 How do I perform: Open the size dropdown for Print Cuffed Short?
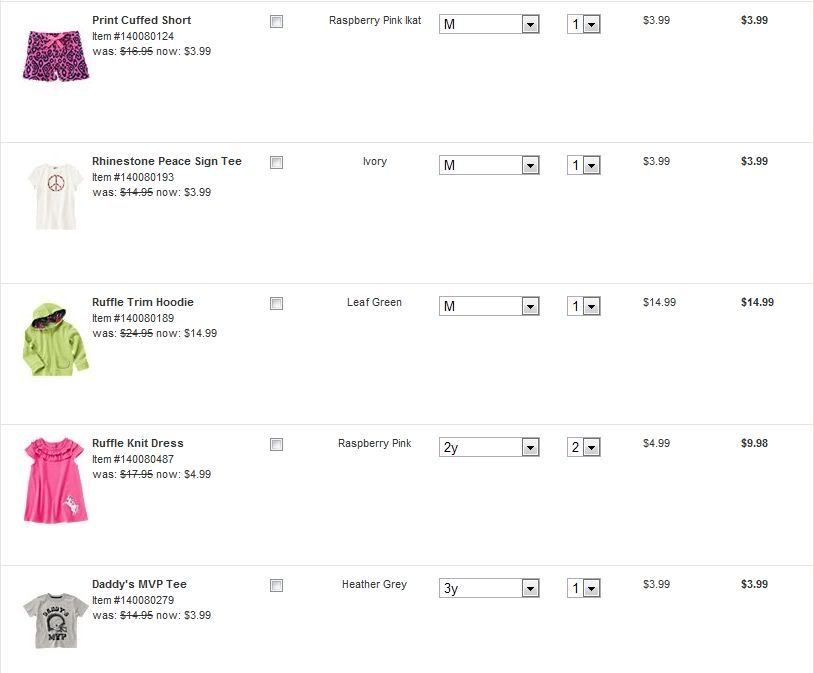click(x=489, y=24)
